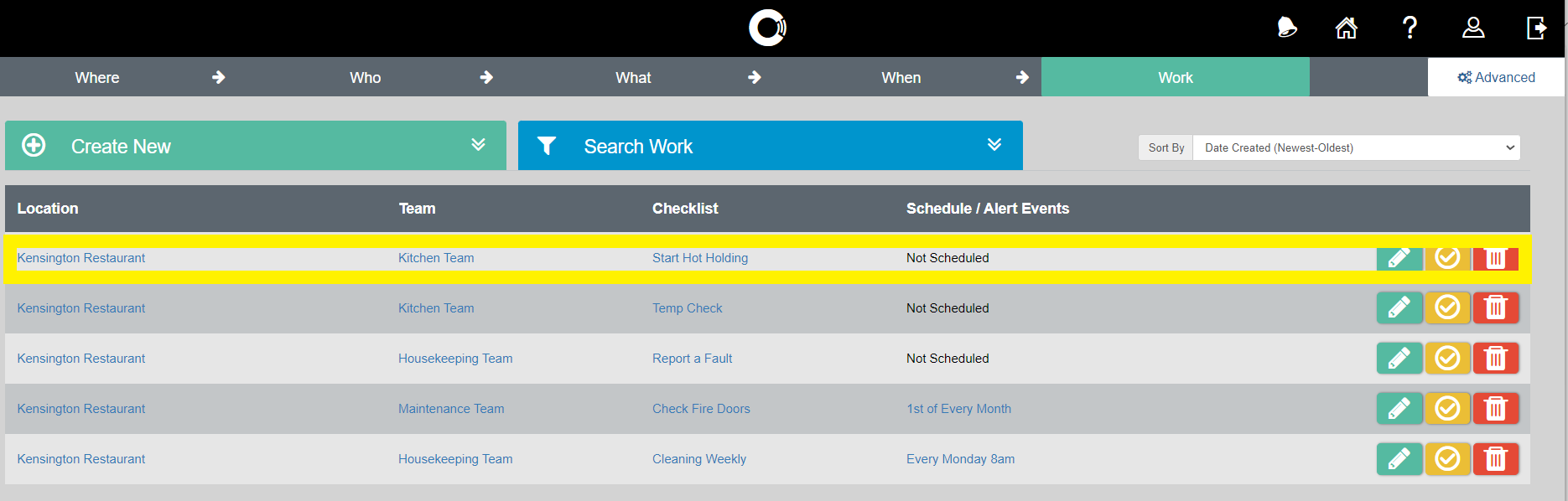This screenshot has width=1568, height=501.
Task: Click the notification bell icon
Action: tap(1286, 28)
